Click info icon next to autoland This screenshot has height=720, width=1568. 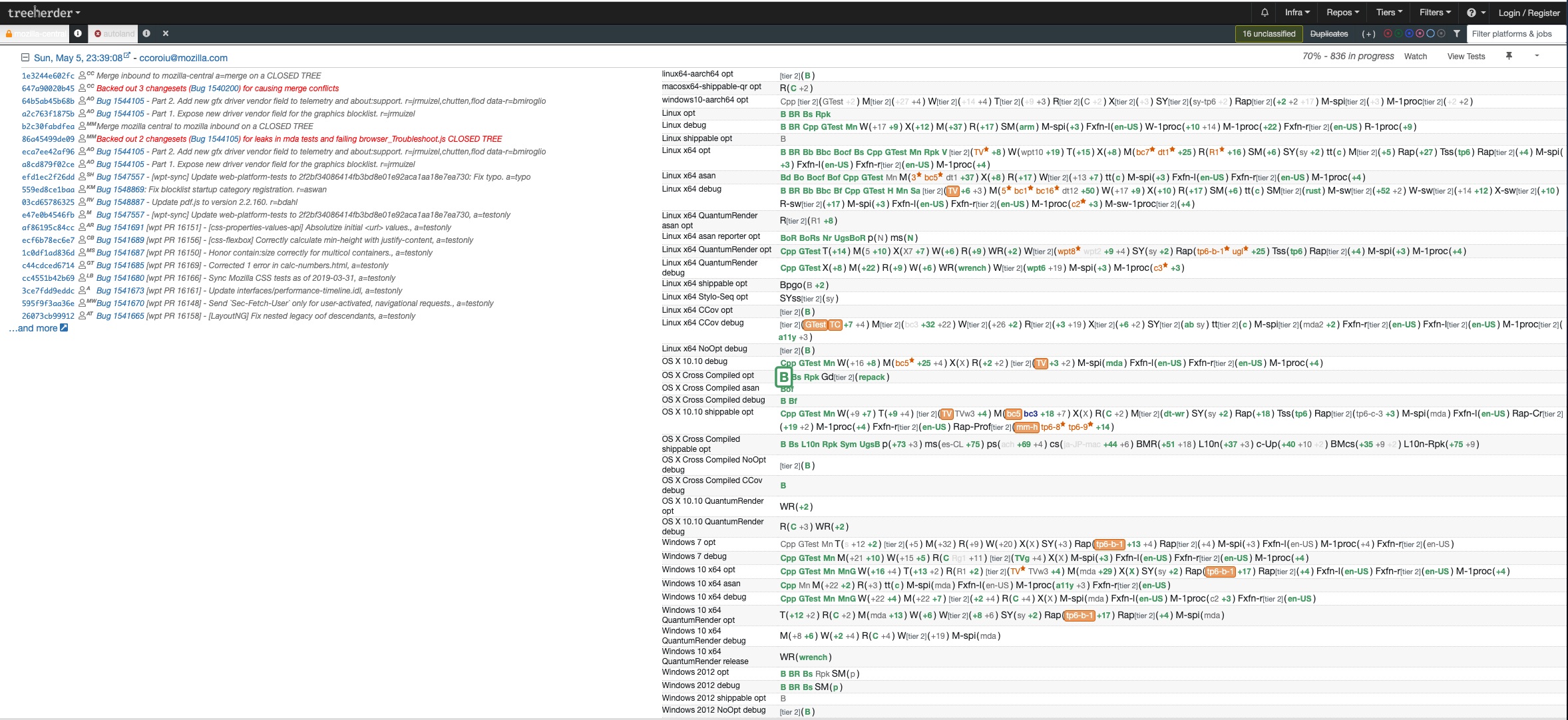[146, 34]
